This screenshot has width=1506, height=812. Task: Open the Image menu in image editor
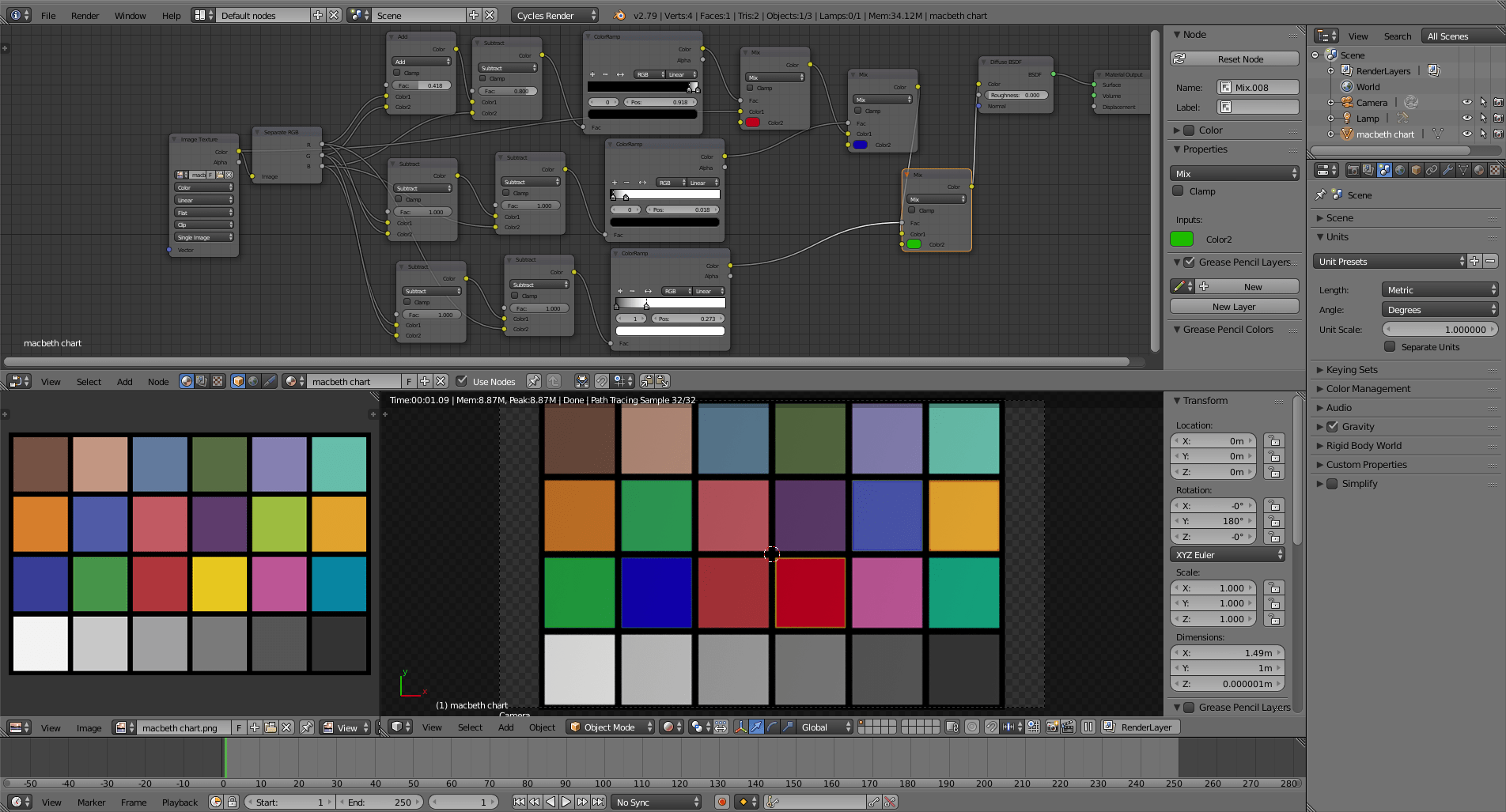coord(89,727)
